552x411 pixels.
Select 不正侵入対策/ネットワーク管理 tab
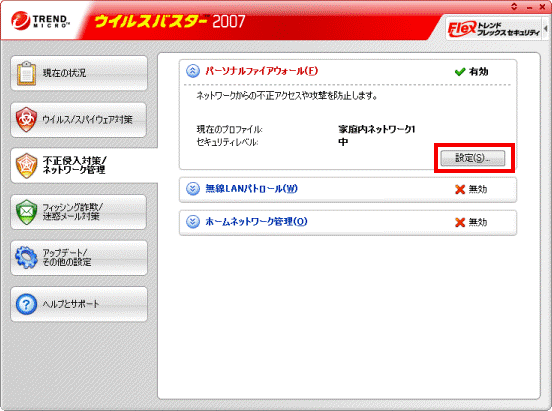pyautogui.click(x=84, y=166)
